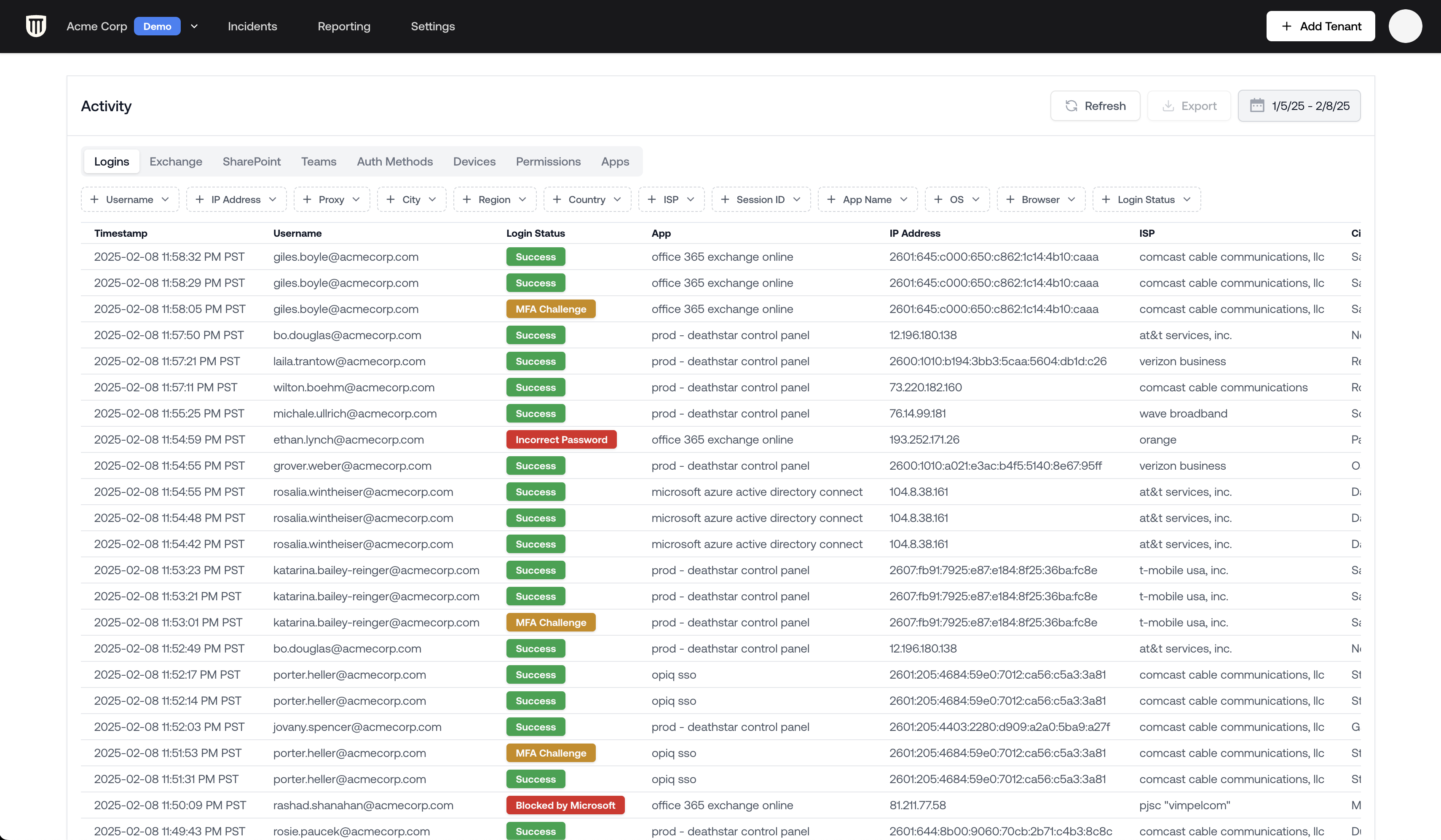Click the Blocked by Microsoft status badge

click(x=565, y=805)
